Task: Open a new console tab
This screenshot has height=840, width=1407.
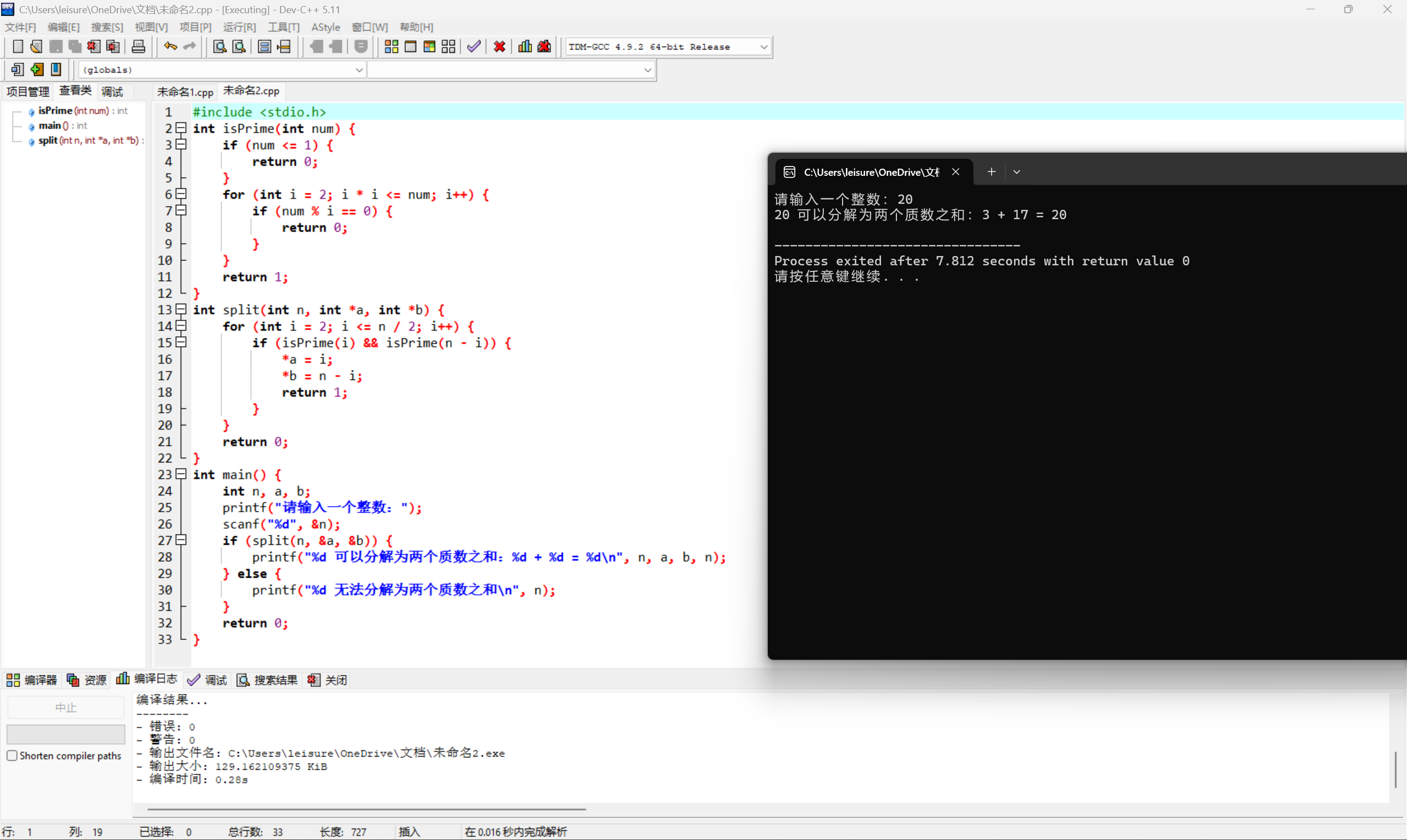Action: [x=991, y=171]
